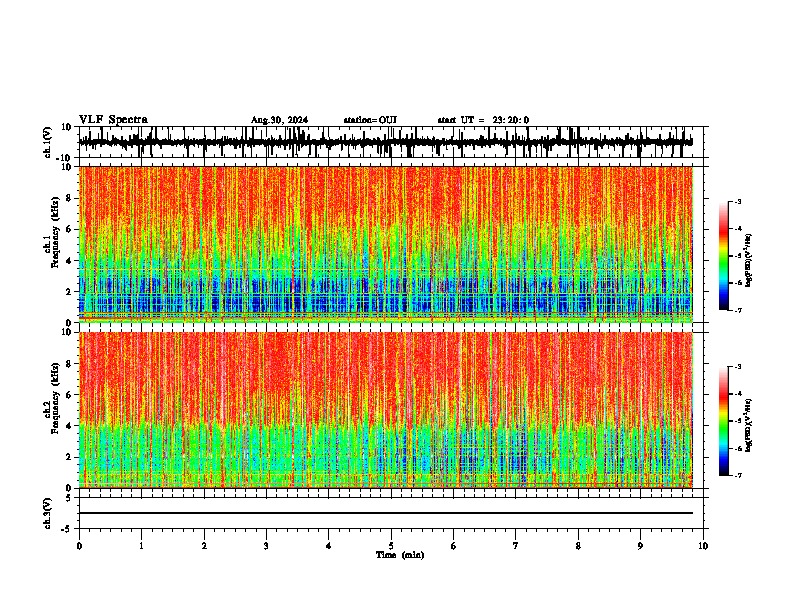Click the -7 label on ch.2 color bar

pos(738,475)
